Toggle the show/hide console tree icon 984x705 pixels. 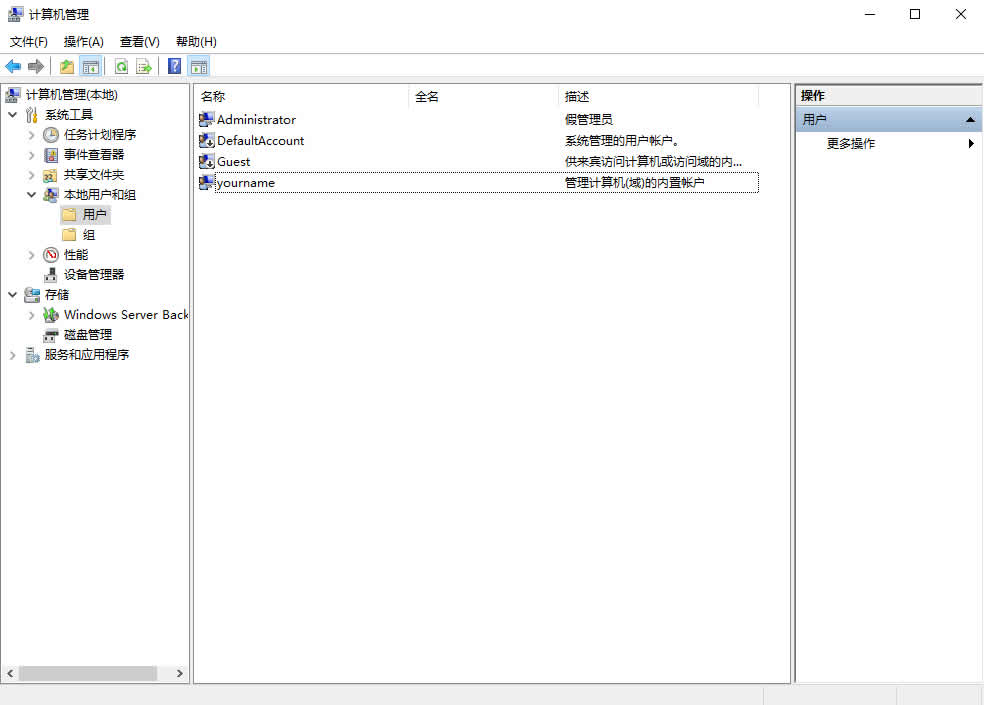point(91,66)
